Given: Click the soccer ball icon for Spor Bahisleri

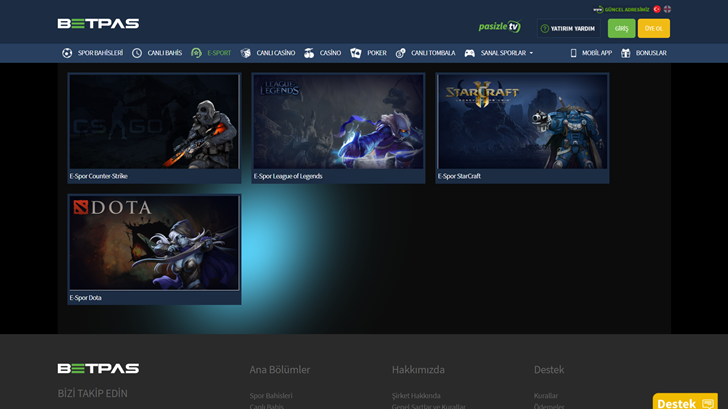Looking at the screenshot, I should pyautogui.click(x=67, y=53).
